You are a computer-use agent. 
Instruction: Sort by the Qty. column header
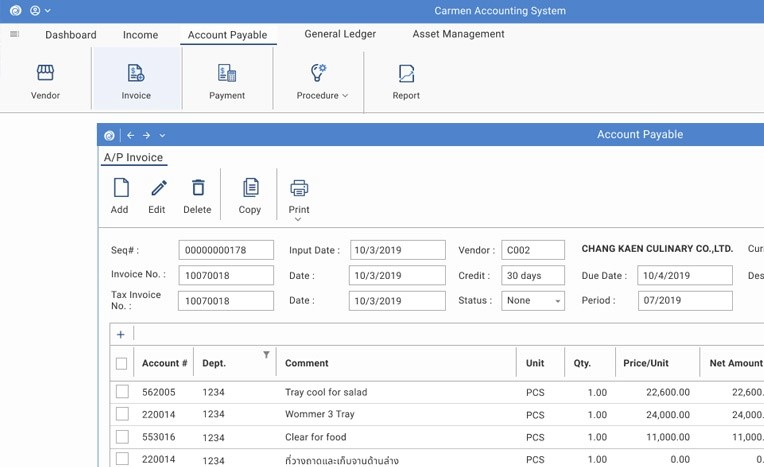[x=582, y=363]
